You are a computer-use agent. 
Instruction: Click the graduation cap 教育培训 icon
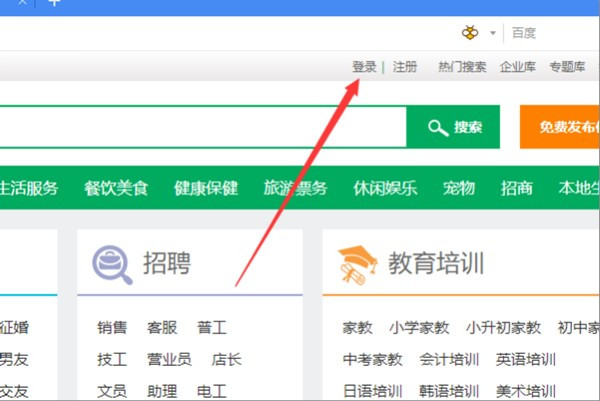[x=357, y=265]
